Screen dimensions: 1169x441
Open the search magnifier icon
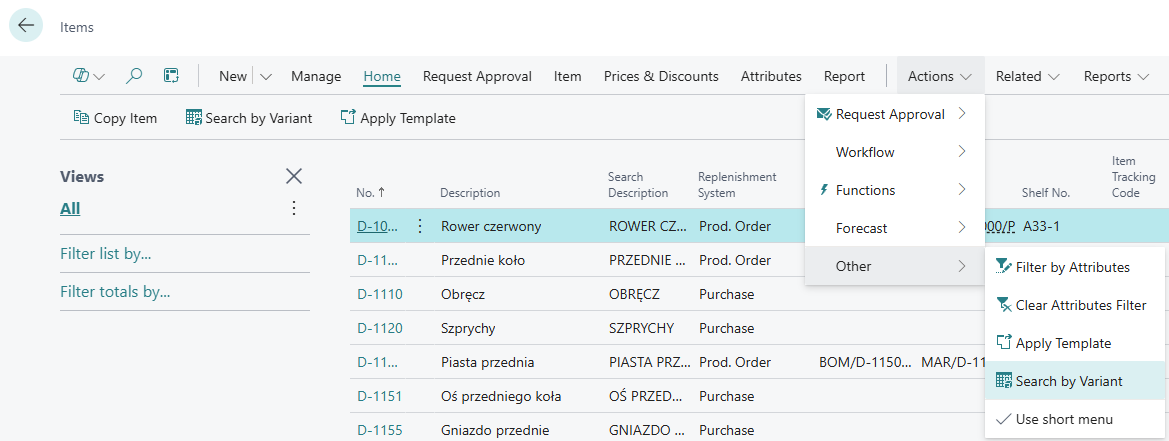point(134,76)
